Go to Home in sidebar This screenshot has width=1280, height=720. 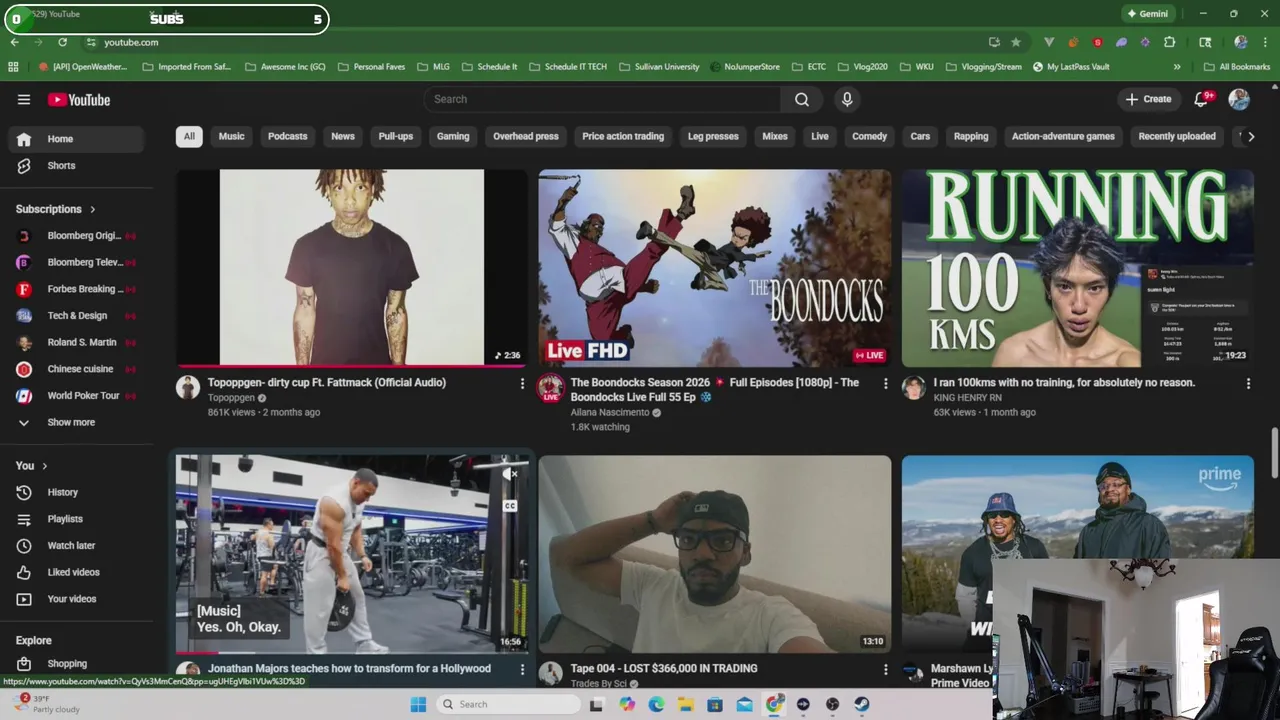point(76,139)
